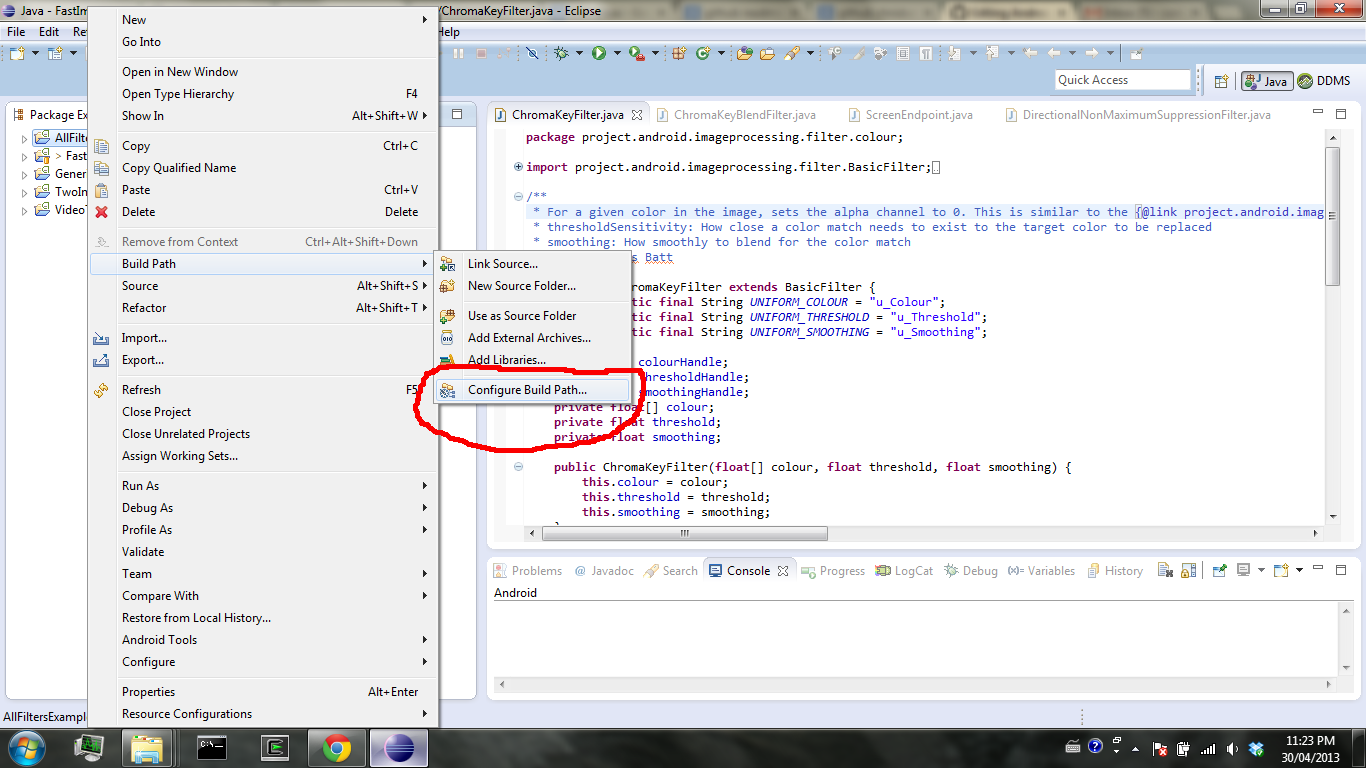Click the command prompt taskbar icon
The image size is (1366, 768).
212,747
